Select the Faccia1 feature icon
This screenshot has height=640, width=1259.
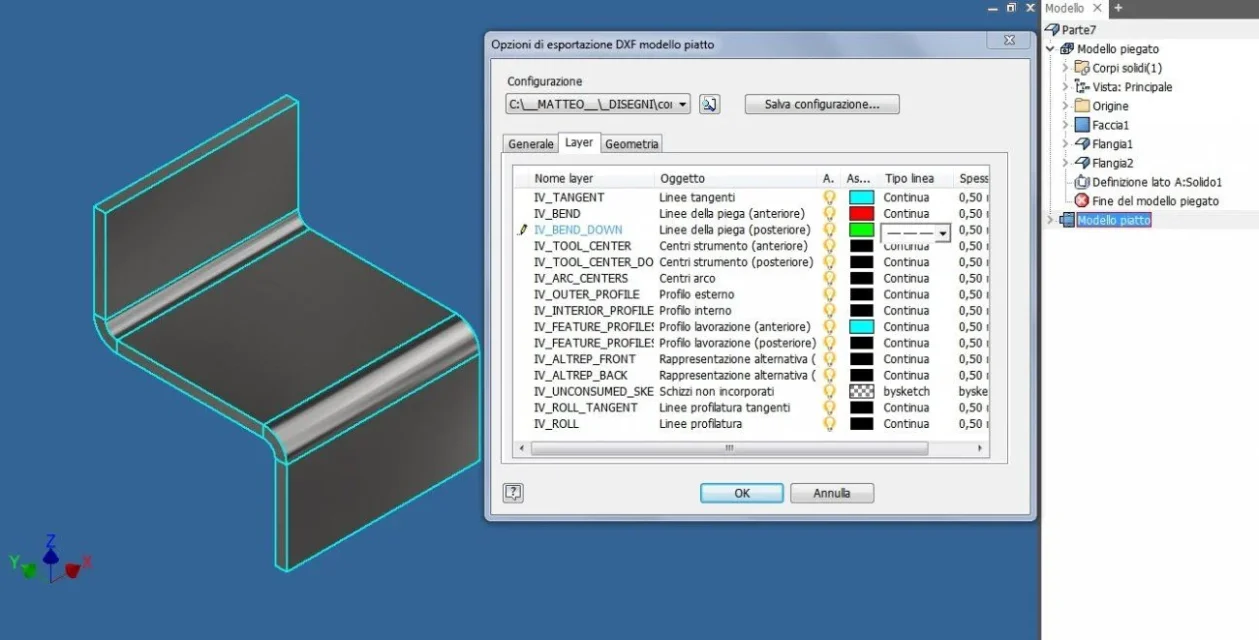1082,125
